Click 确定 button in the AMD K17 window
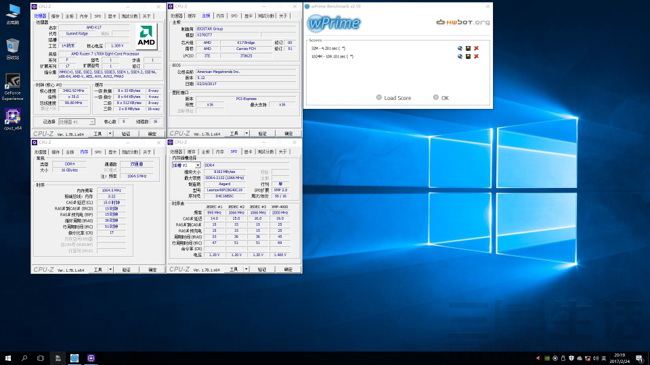This screenshot has height=365, width=650. [152, 134]
